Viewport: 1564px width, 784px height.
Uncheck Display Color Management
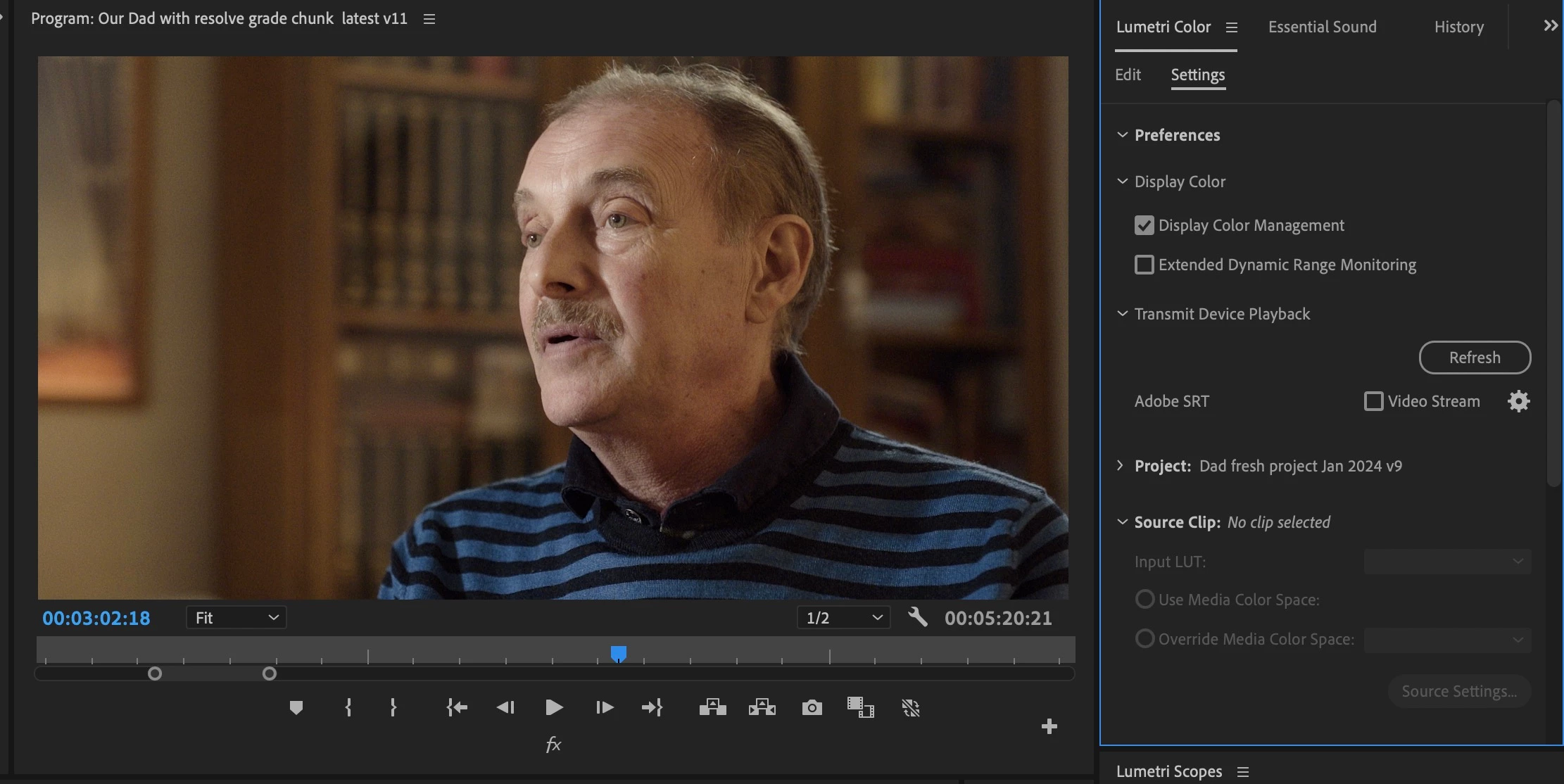[x=1144, y=225]
